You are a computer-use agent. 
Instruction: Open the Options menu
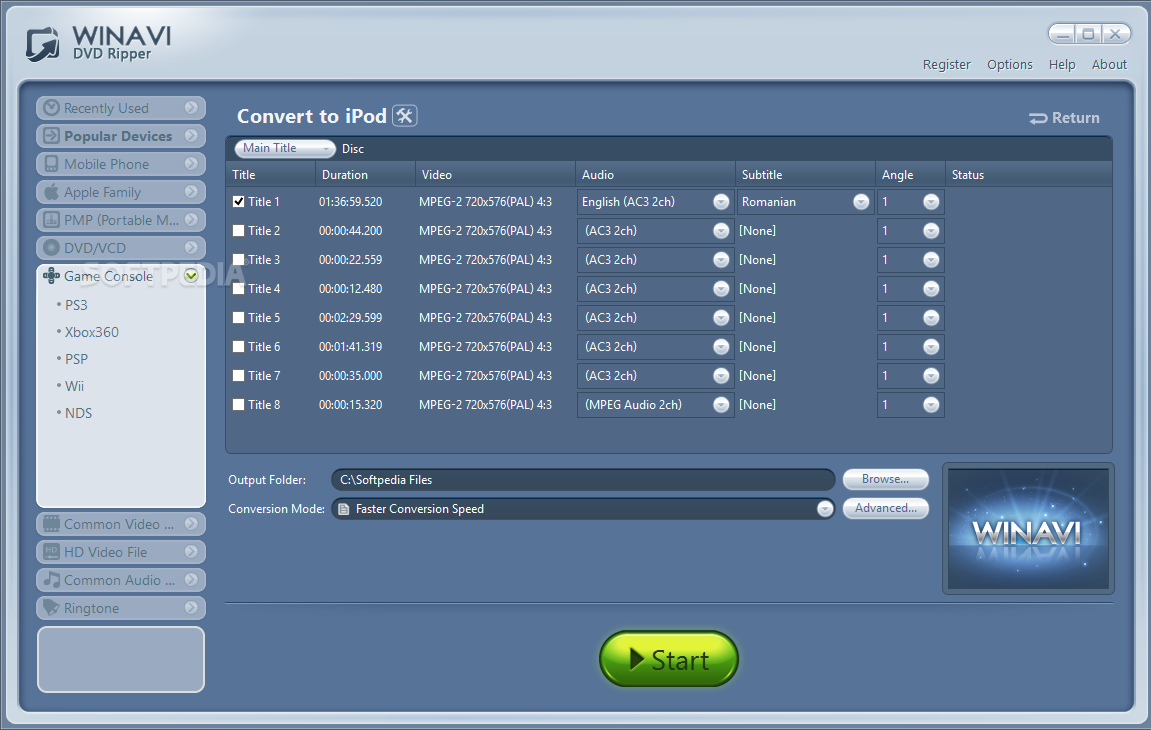[1009, 65]
